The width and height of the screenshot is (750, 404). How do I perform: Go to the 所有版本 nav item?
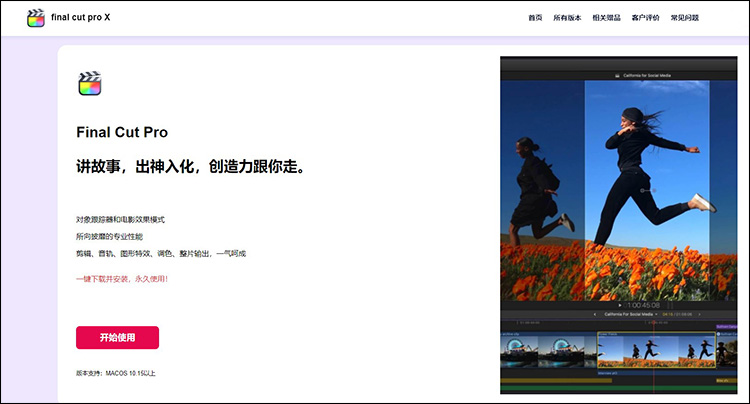567,18
